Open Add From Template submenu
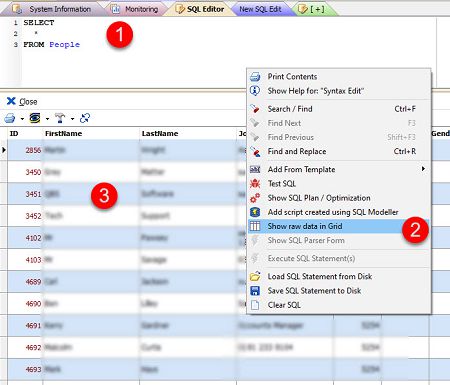The image size is (450, 385). click(339, 169)
